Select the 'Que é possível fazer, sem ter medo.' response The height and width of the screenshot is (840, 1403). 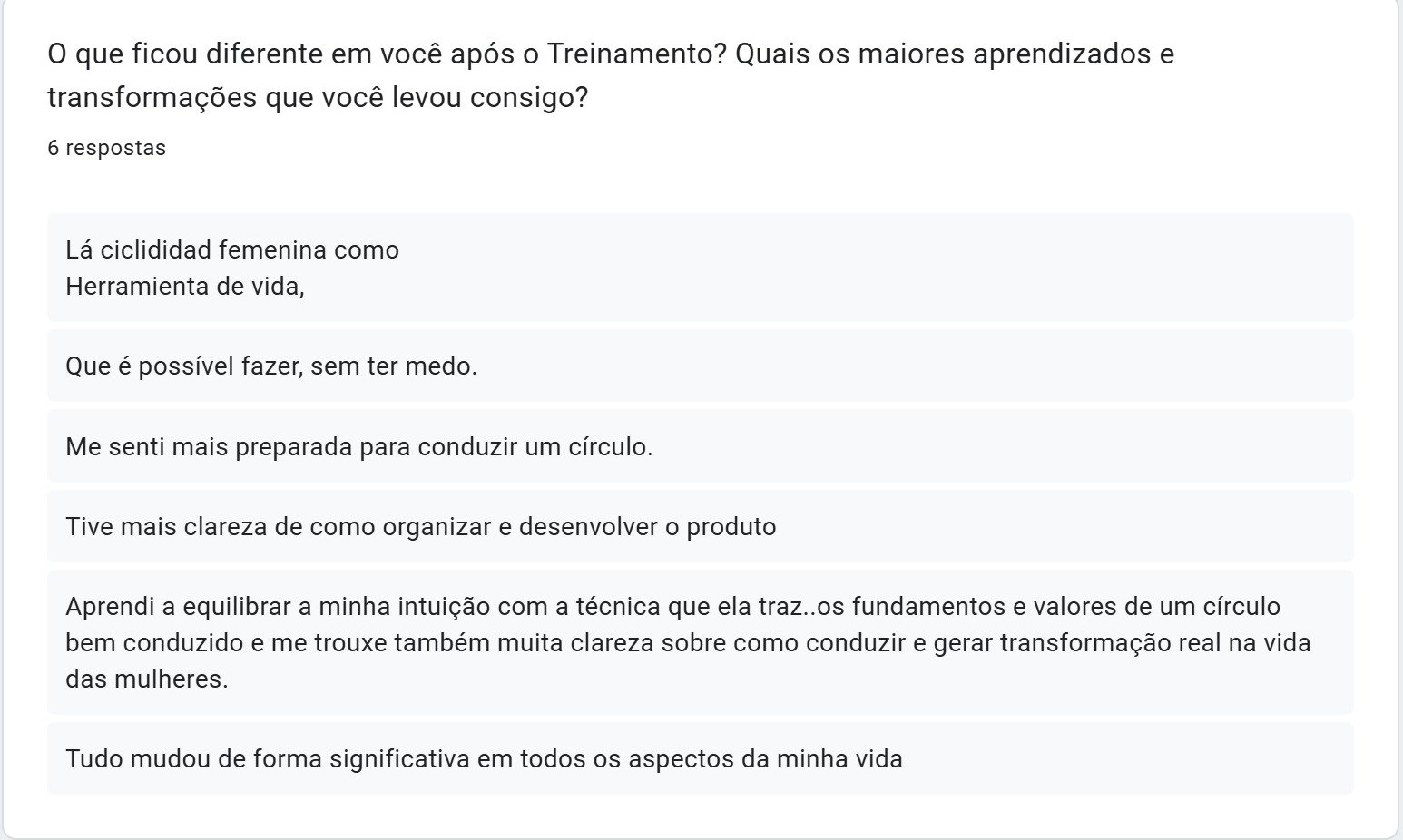click(x=270, y=366)
